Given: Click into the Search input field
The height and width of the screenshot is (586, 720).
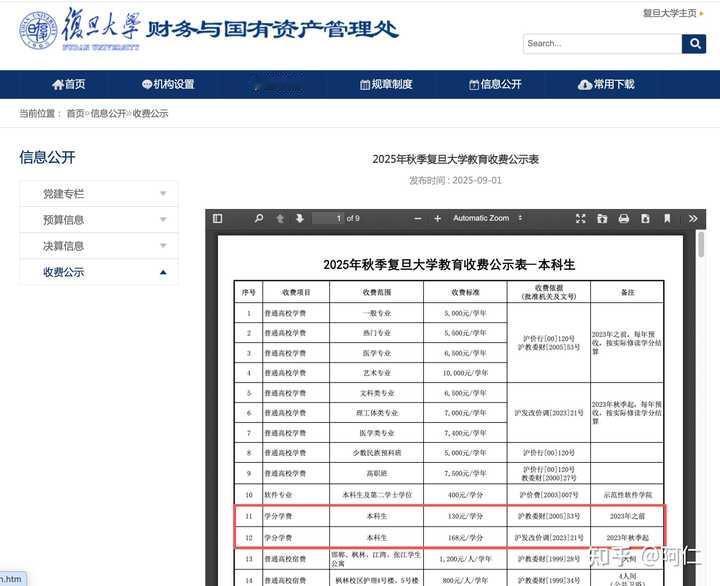Looking at the screenshot, I should (602, 44).
